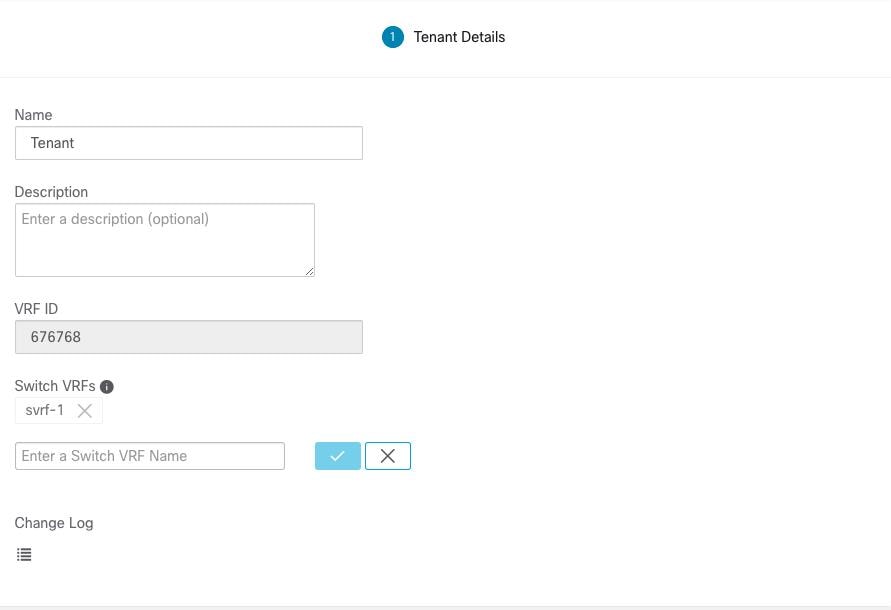Click the Switch VRFs label
The height and width of the screenshot is (610, 891).
(55, 386)
